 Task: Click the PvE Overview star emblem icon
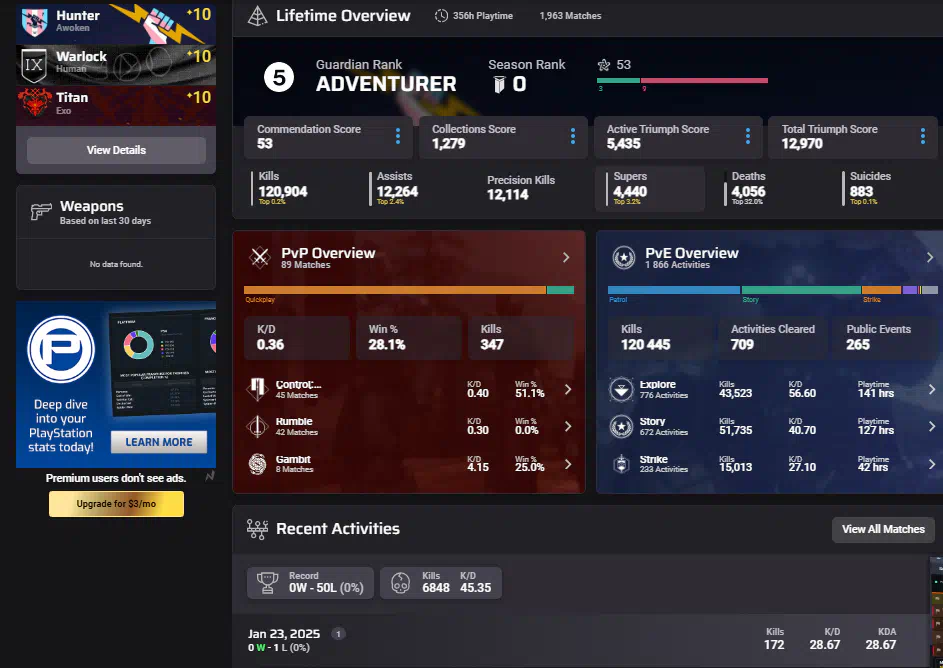[624, 258]
